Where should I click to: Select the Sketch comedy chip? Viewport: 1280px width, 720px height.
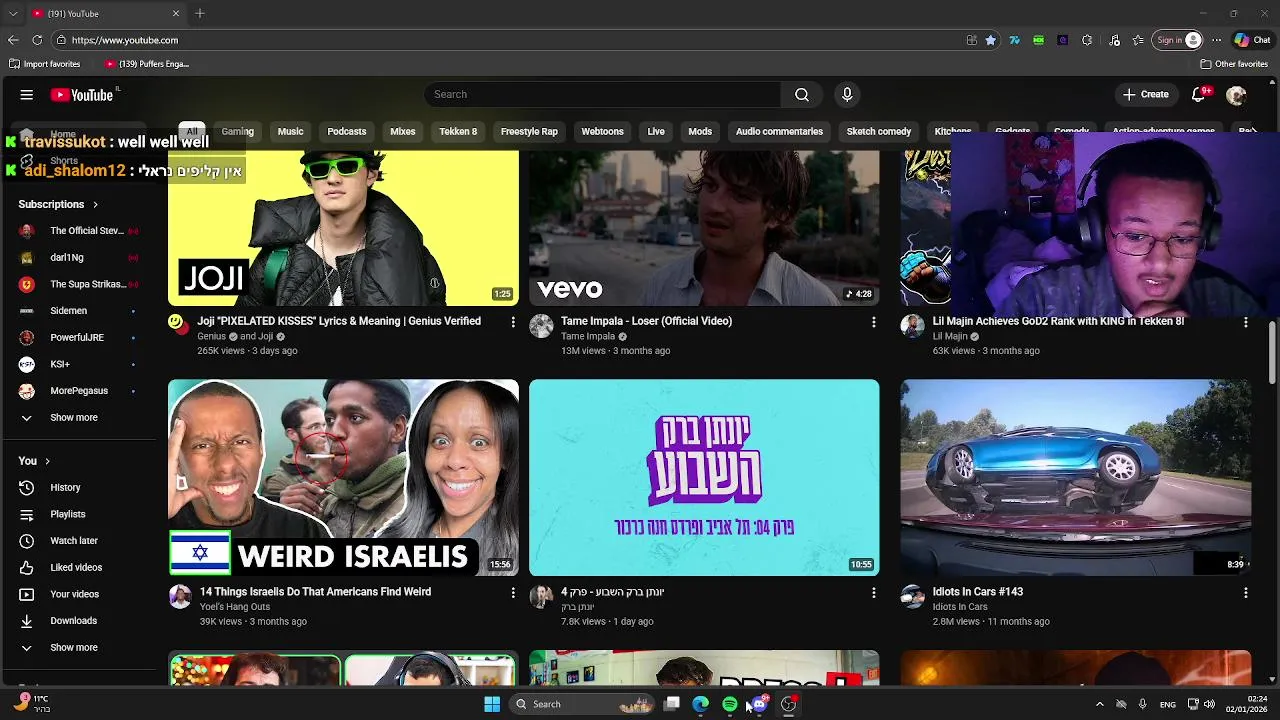point(879,131)
